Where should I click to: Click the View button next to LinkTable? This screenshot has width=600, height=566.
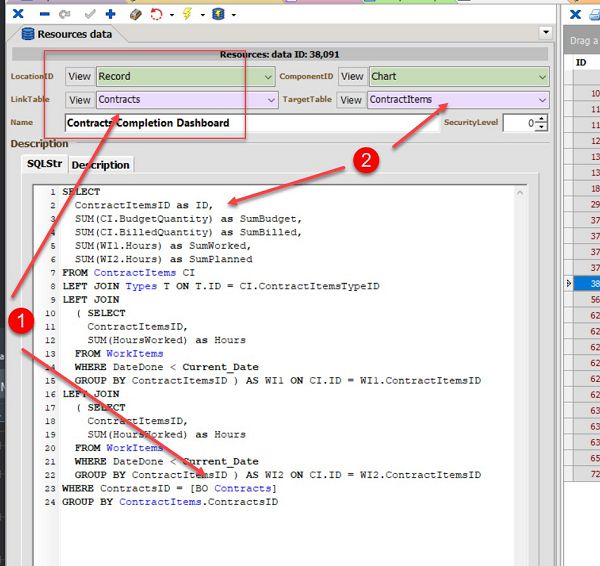pyautogui.click(x=80, y=100)
